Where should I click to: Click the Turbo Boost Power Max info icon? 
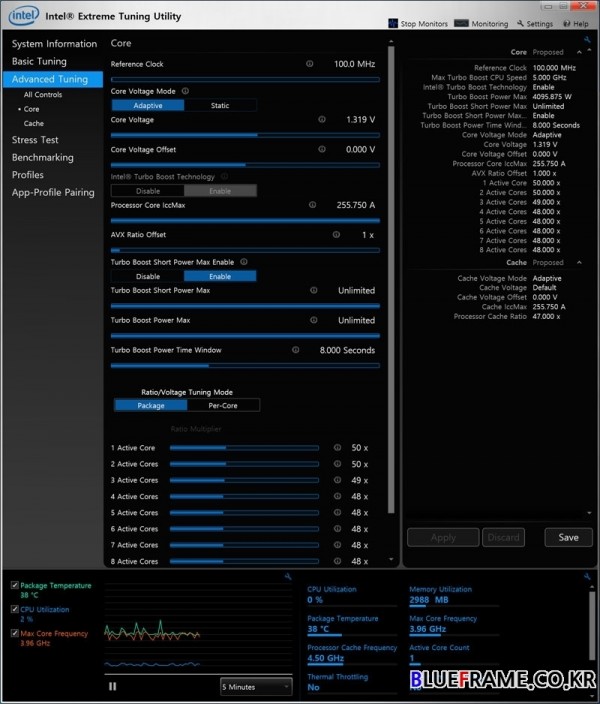tap(313, 320)
